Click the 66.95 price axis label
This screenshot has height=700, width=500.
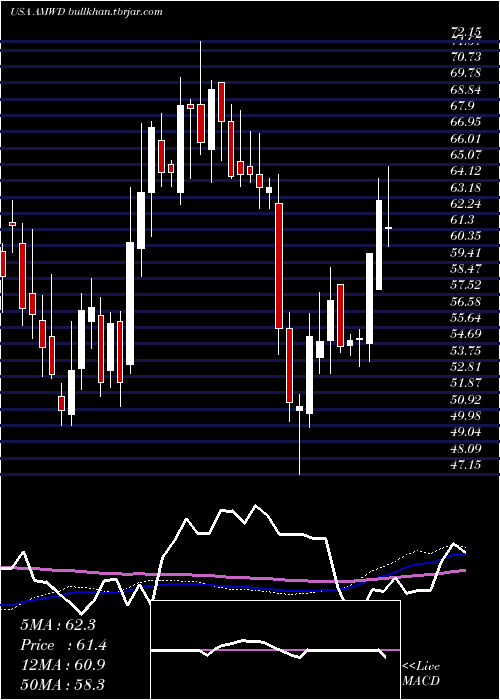466,122
